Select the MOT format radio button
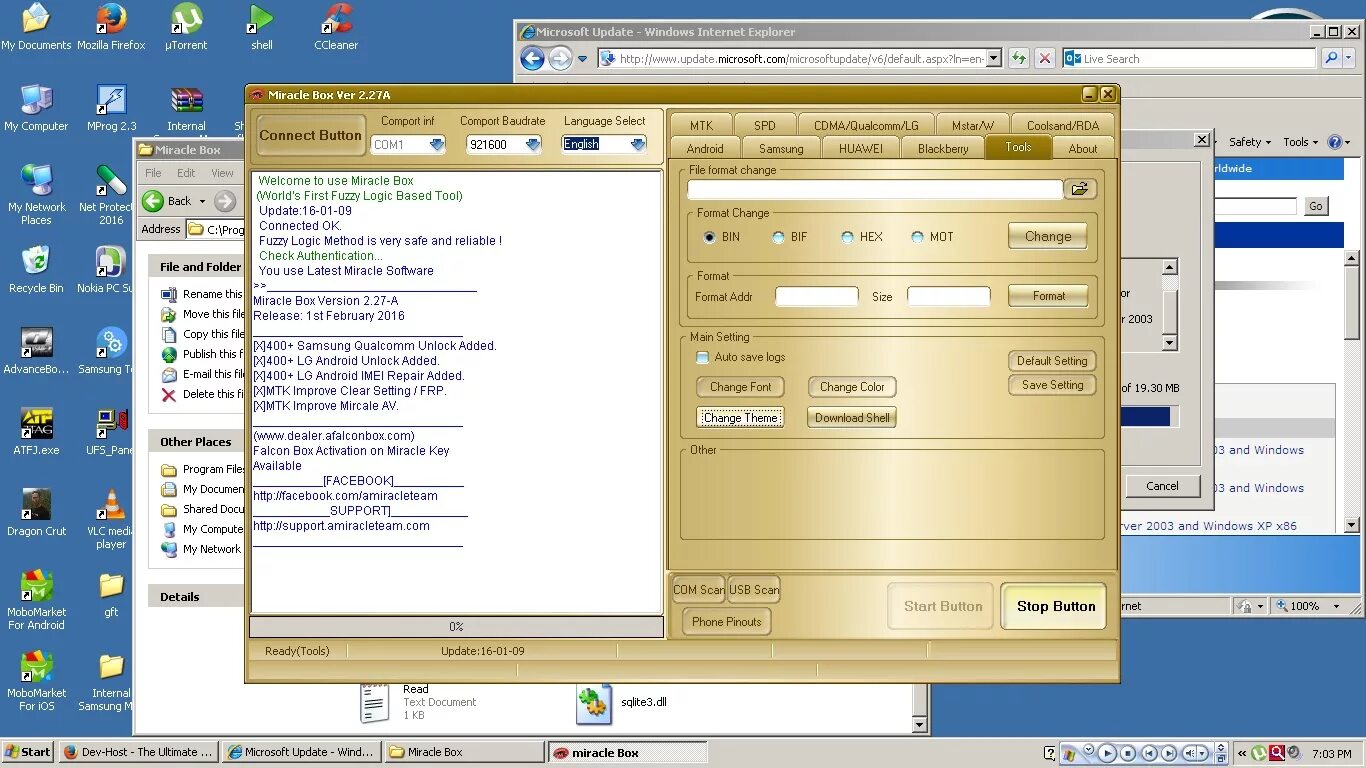The height and width of the screenshot is (768, 1366). pyautogui.click(x=918, y=237)
